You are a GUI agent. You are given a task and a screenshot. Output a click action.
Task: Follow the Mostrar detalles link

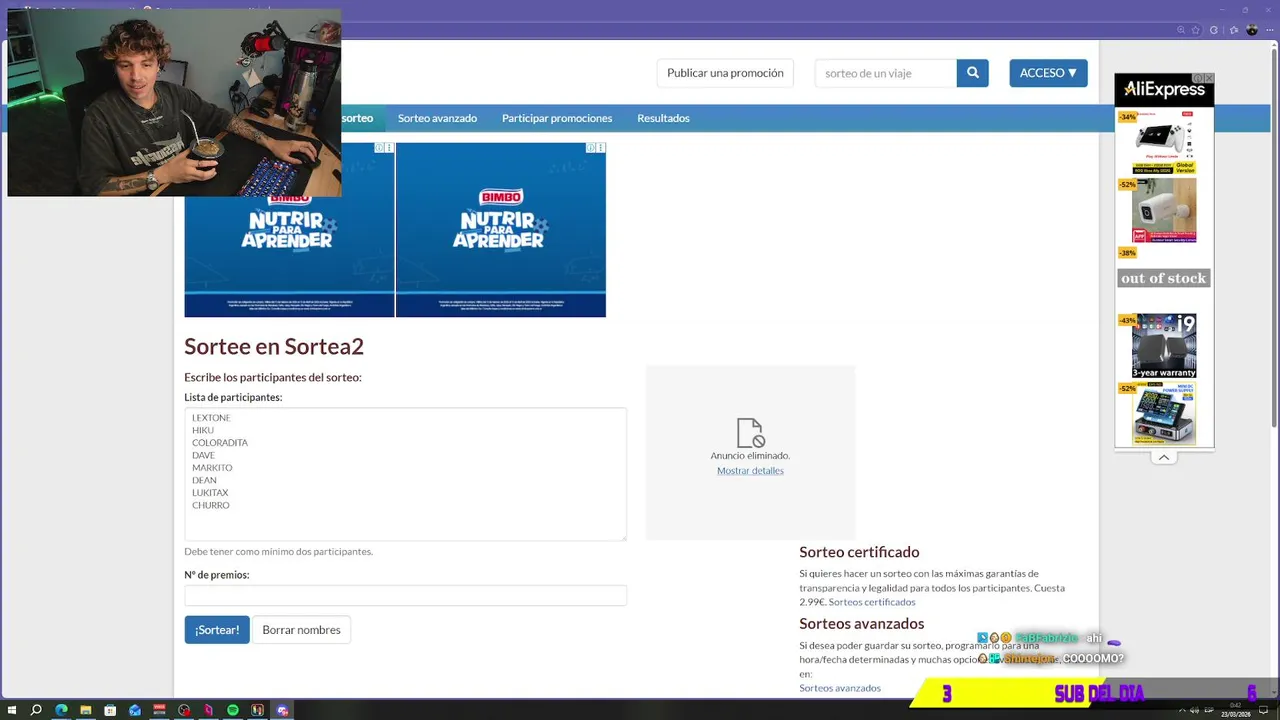tap(750, 471)
